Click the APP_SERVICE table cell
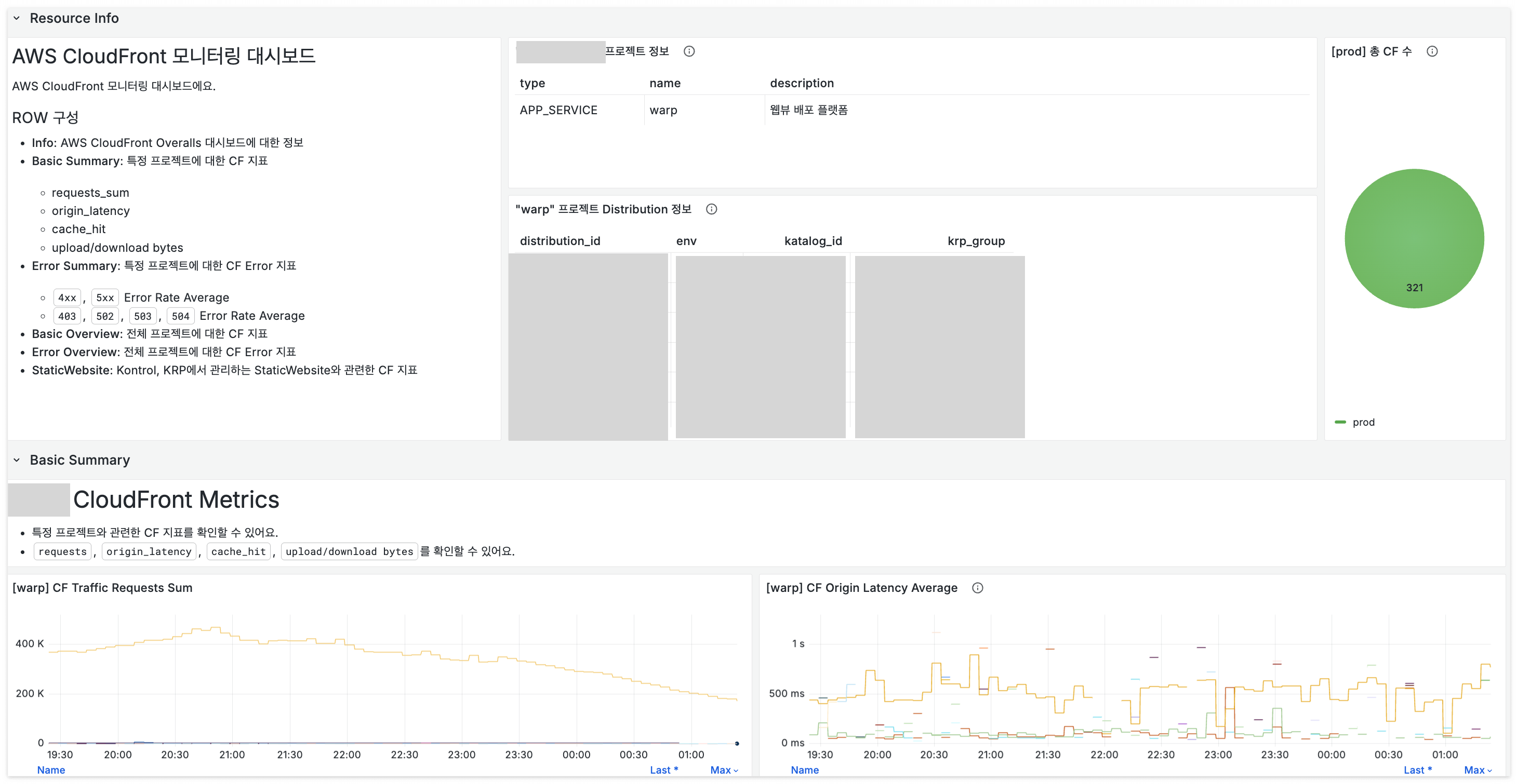 (x=558, y=110)
